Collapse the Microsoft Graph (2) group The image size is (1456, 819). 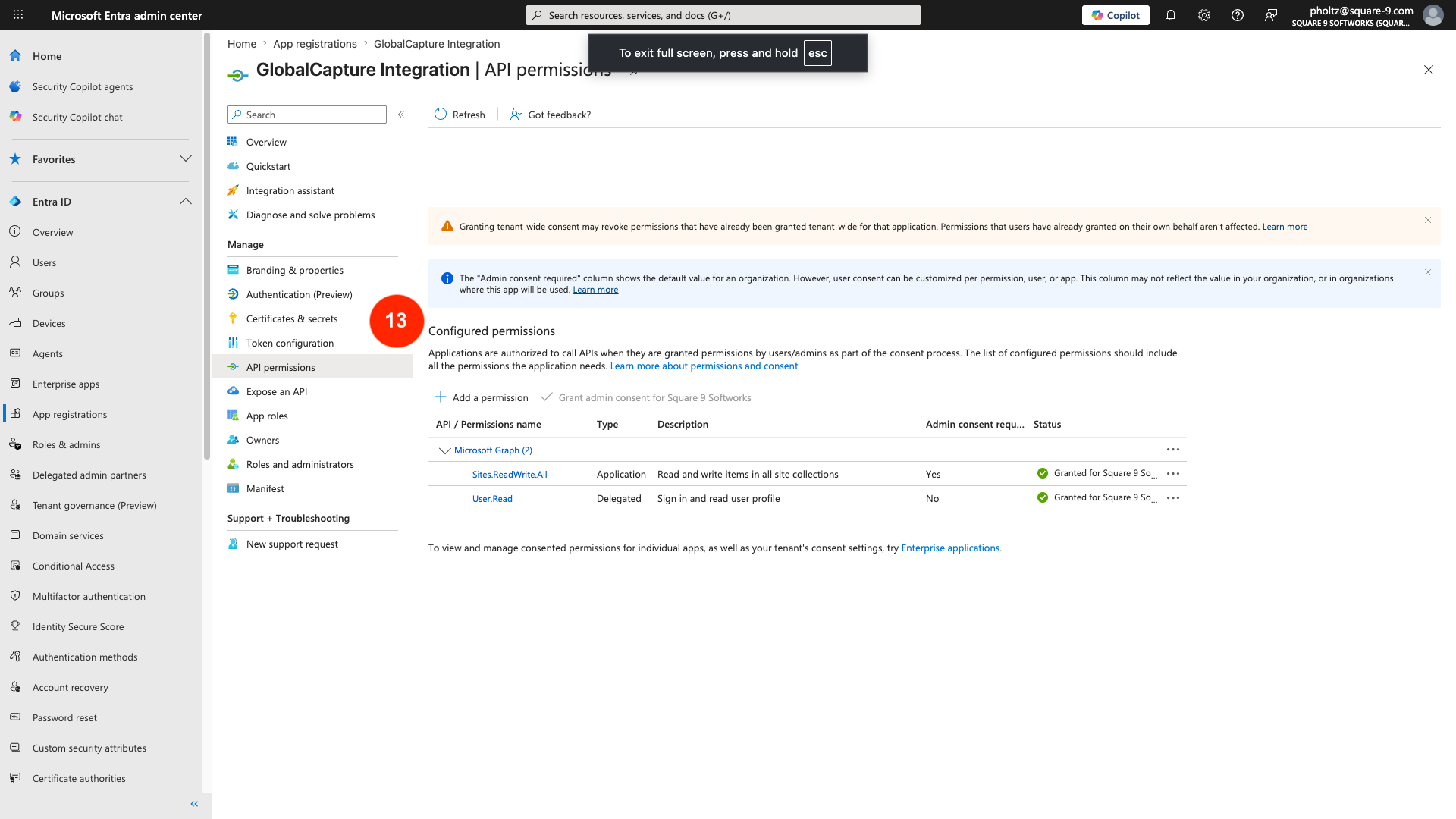pos(445,450)
